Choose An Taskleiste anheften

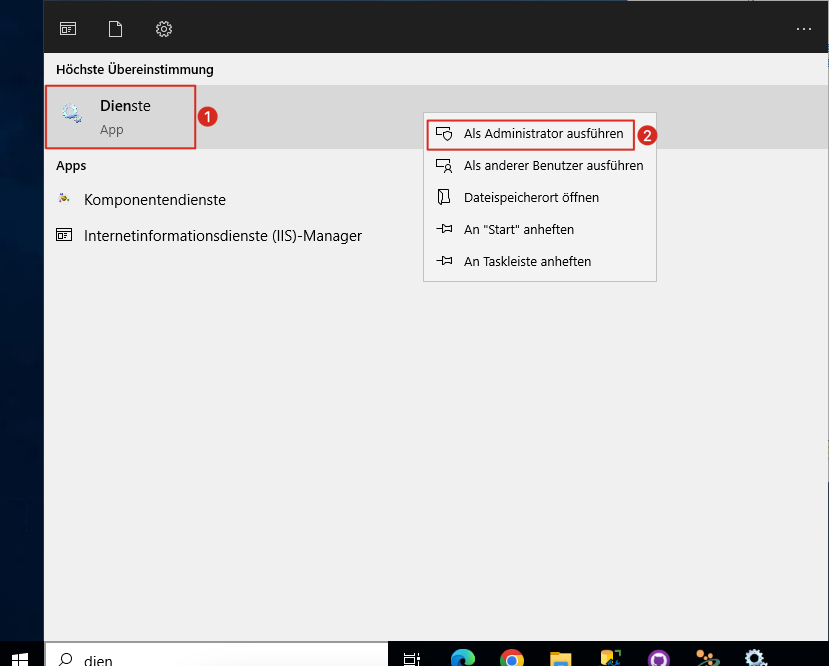point(540,262)
